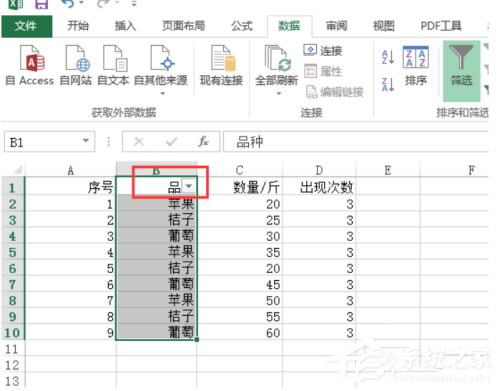Switch to the 开始 (Home) tab
Viewport: 500px width, 391px height.
[78, 26]
